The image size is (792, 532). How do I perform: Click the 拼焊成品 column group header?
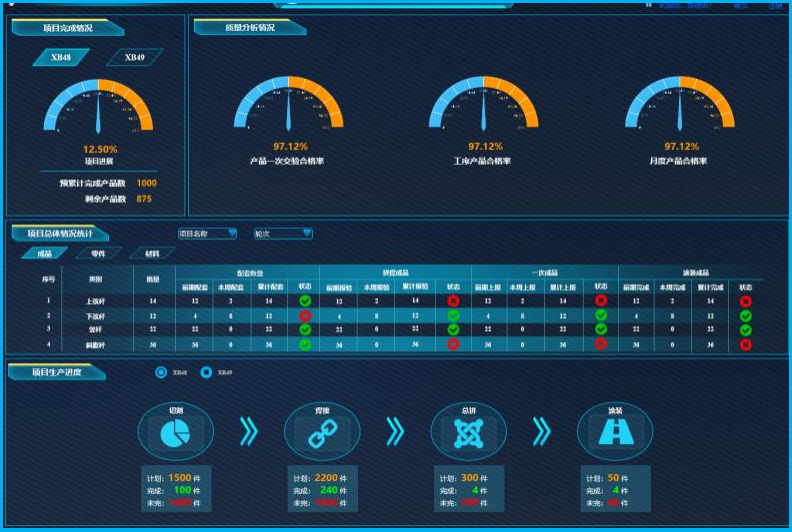395,272
